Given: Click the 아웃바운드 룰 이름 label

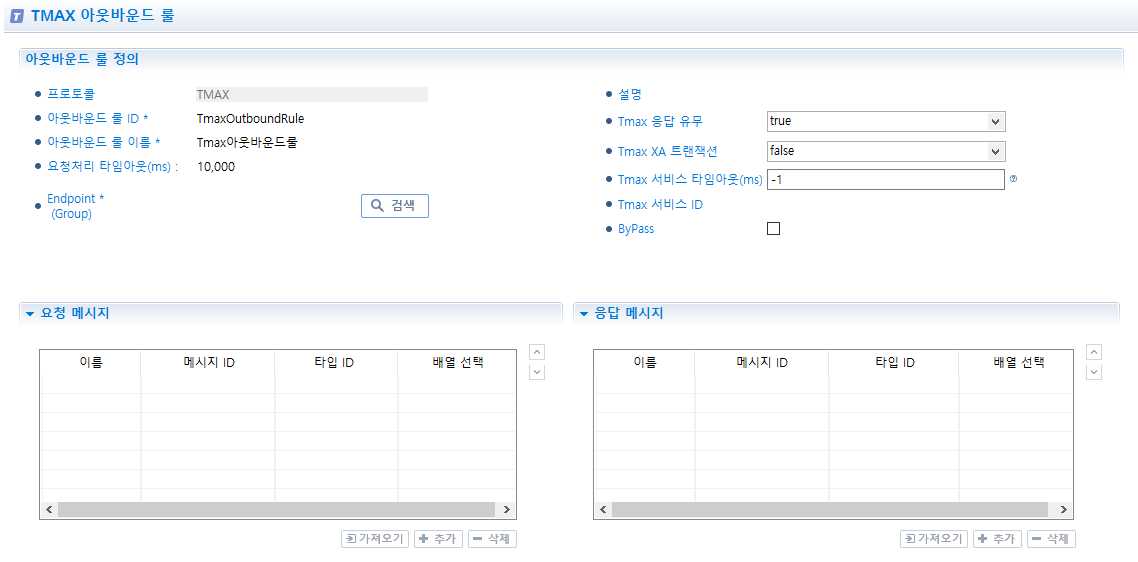Looking at the screenshot, I should (103, 142).
